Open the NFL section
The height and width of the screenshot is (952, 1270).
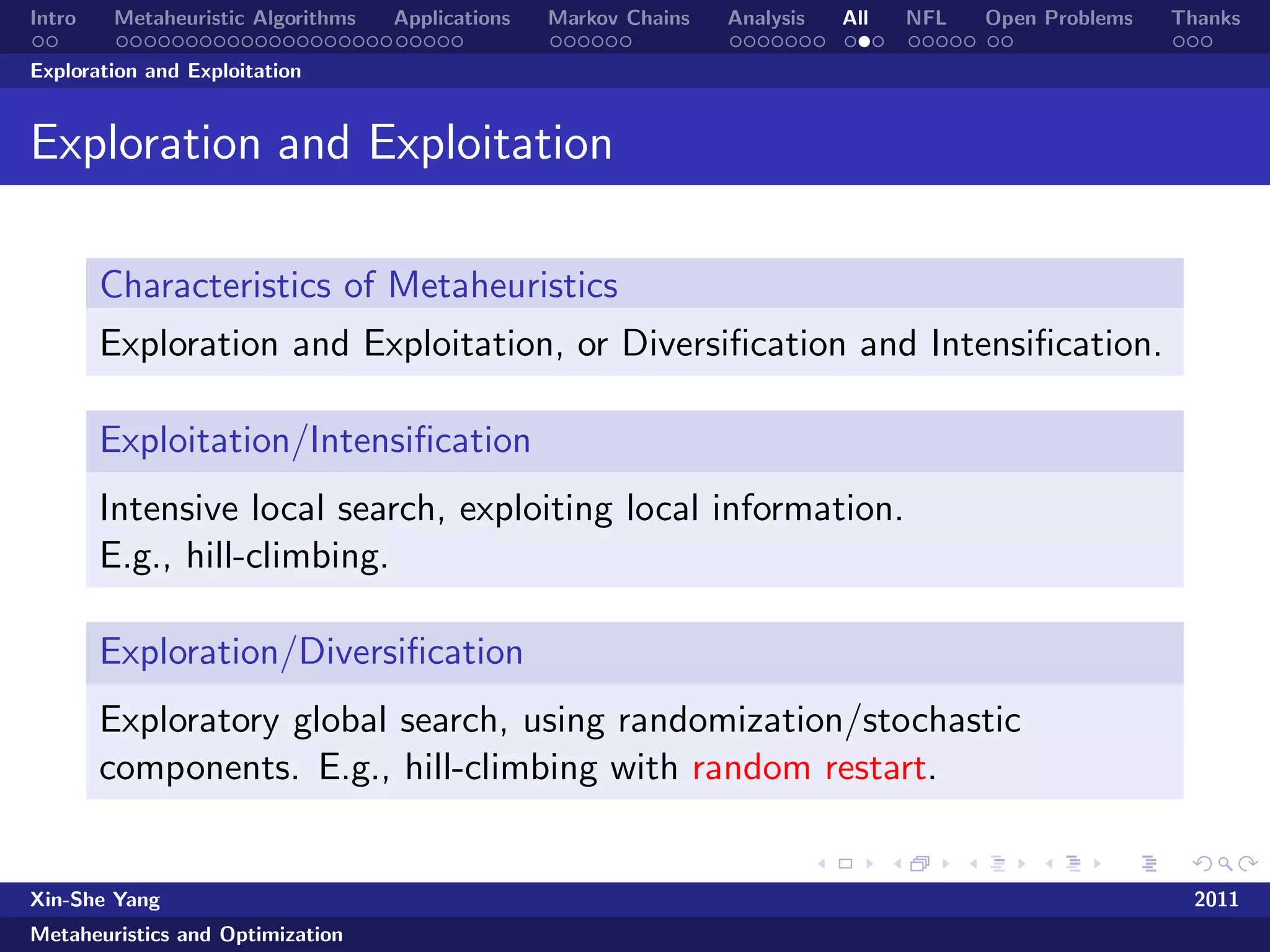tap(926, 18)
